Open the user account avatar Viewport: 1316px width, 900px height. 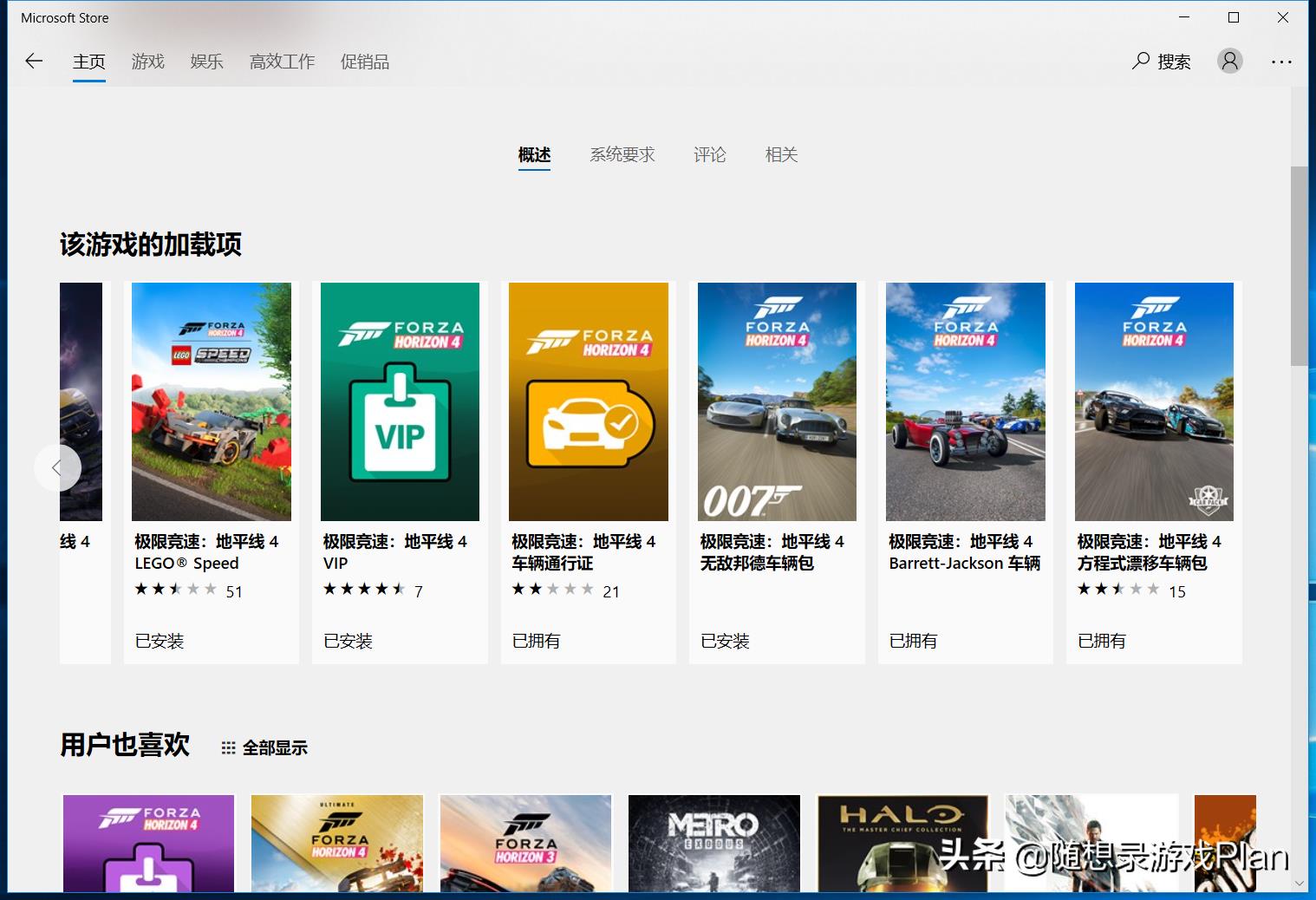1229,61
